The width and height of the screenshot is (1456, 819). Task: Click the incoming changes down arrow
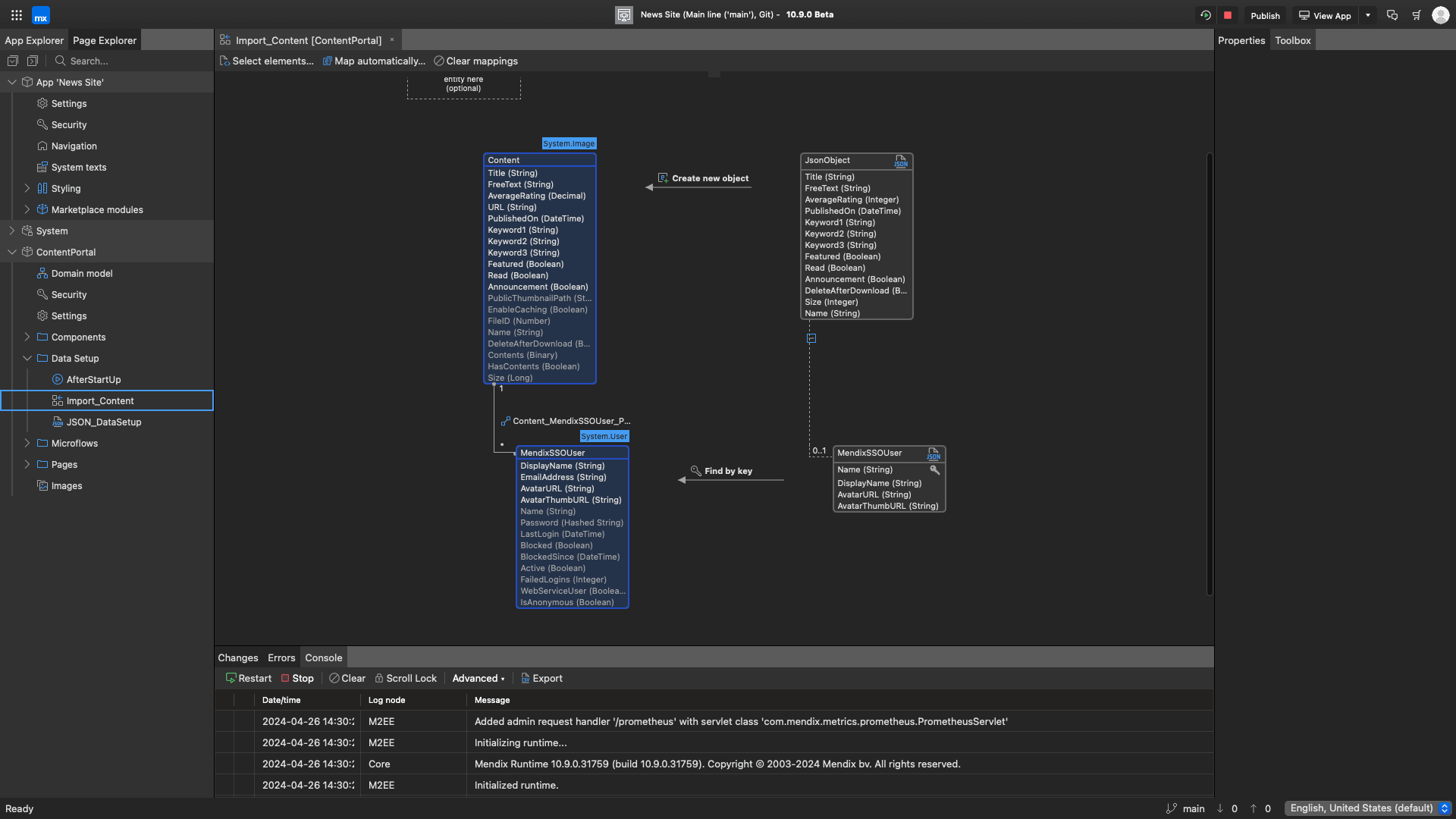coord(1220,808)
